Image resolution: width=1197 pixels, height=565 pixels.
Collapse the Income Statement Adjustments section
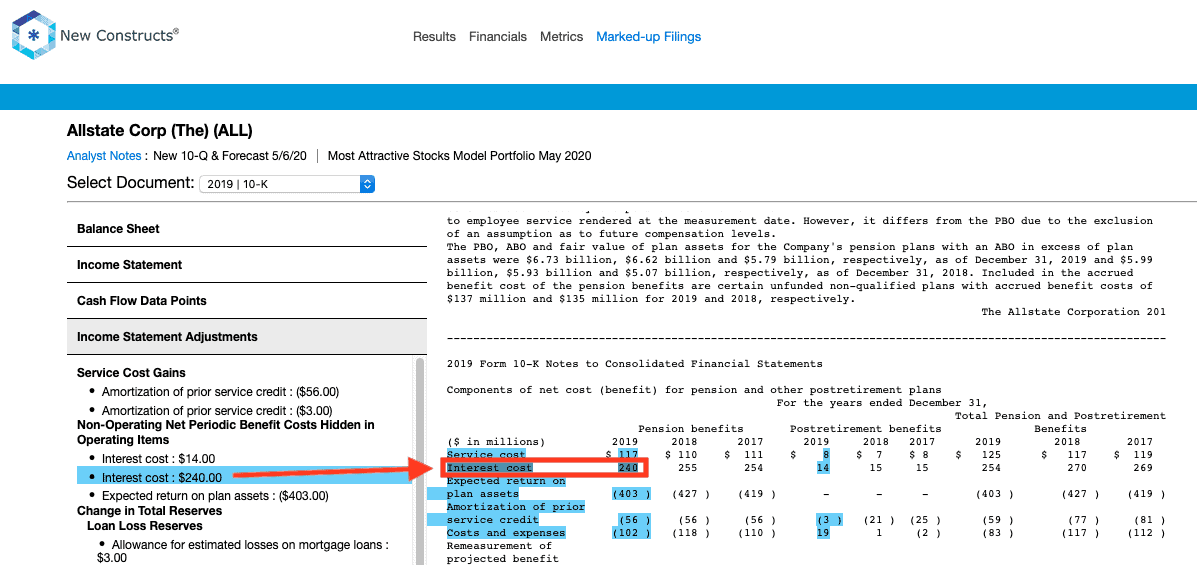247,337
